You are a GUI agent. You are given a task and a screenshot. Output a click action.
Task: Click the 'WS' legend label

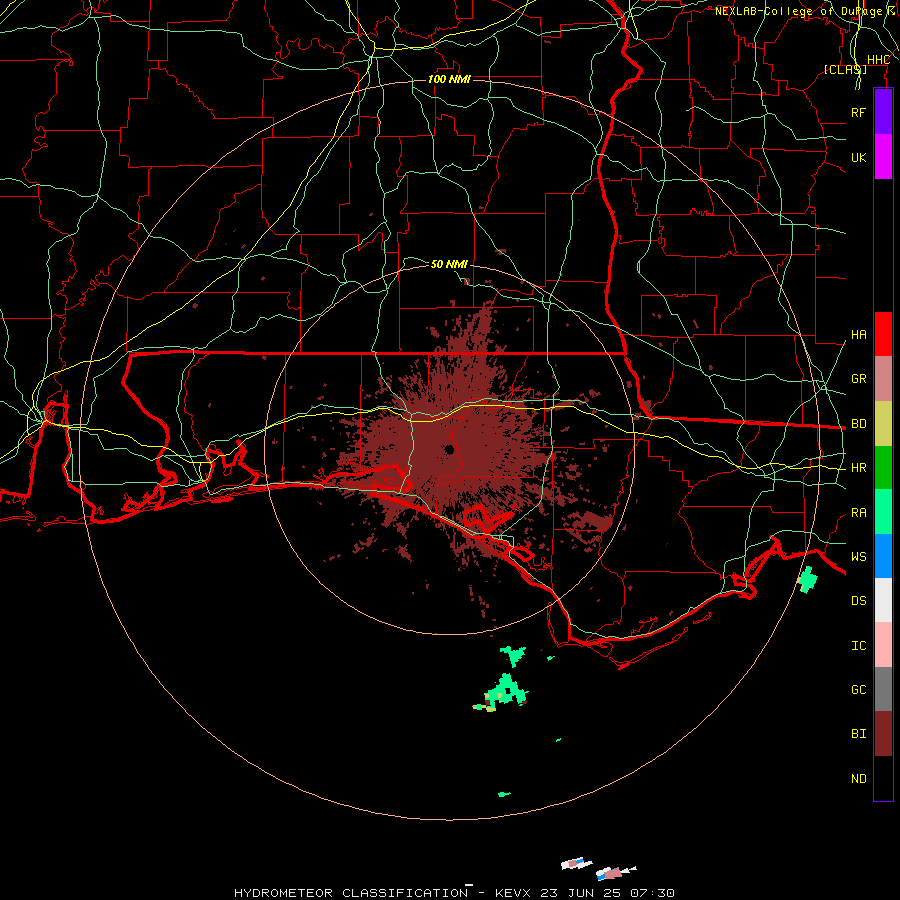[858, 557]
